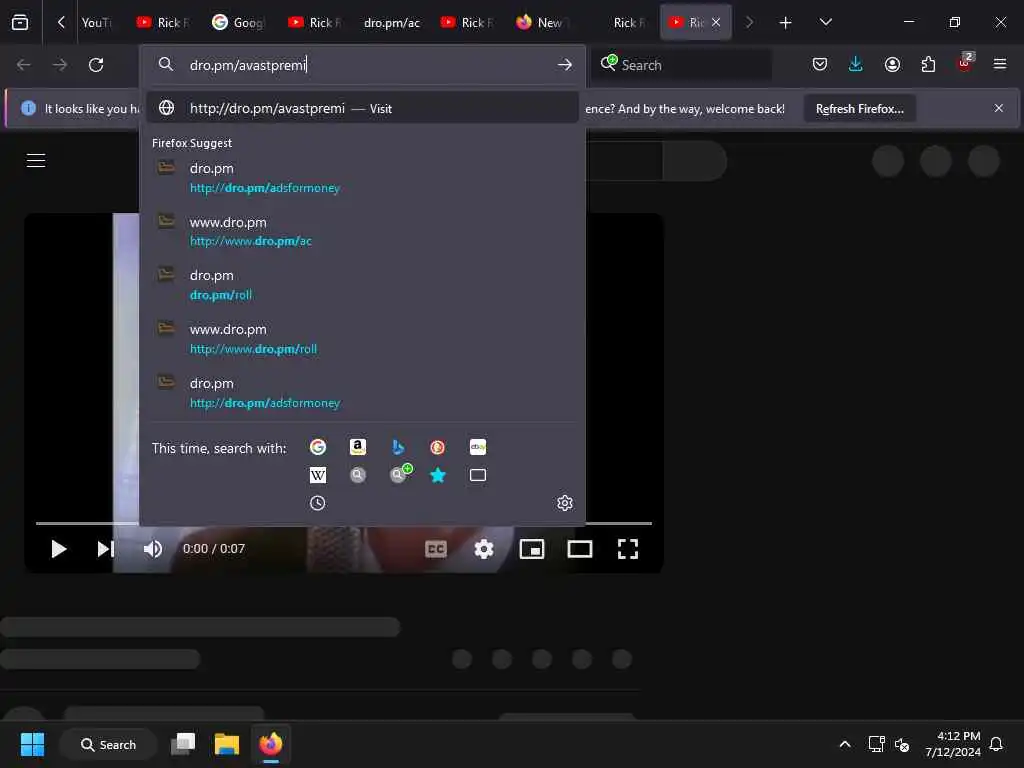Switch to the YouTi tab

(x=96, y=23)
